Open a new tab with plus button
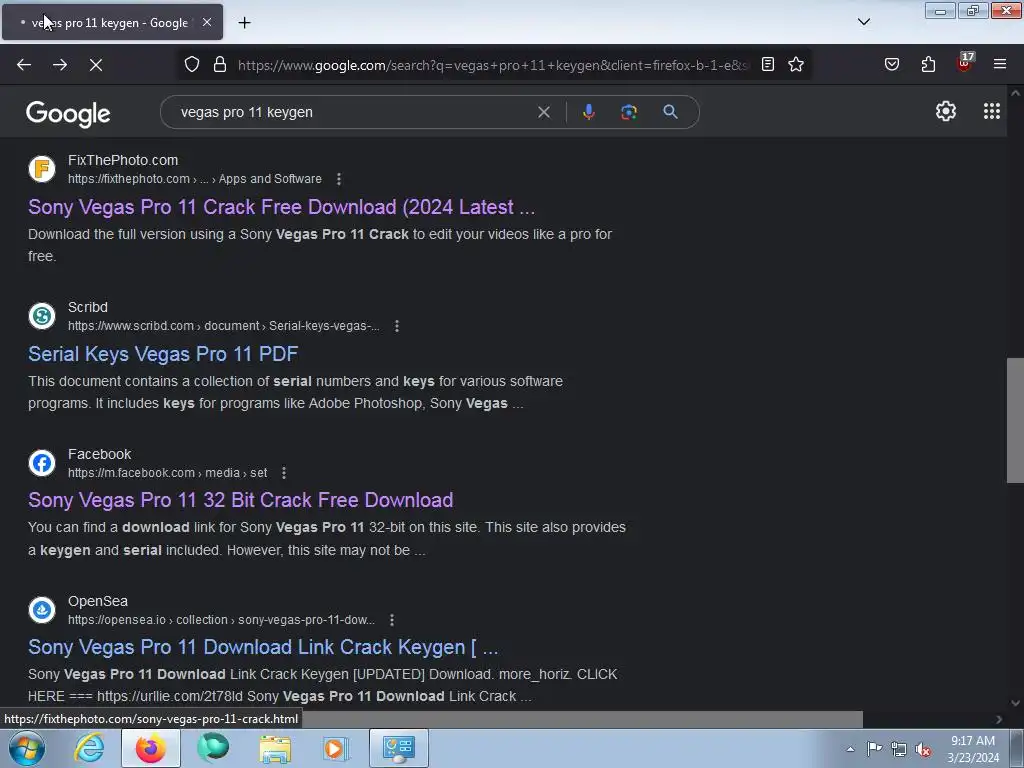The image size is (1024, 768). [244, 23]
